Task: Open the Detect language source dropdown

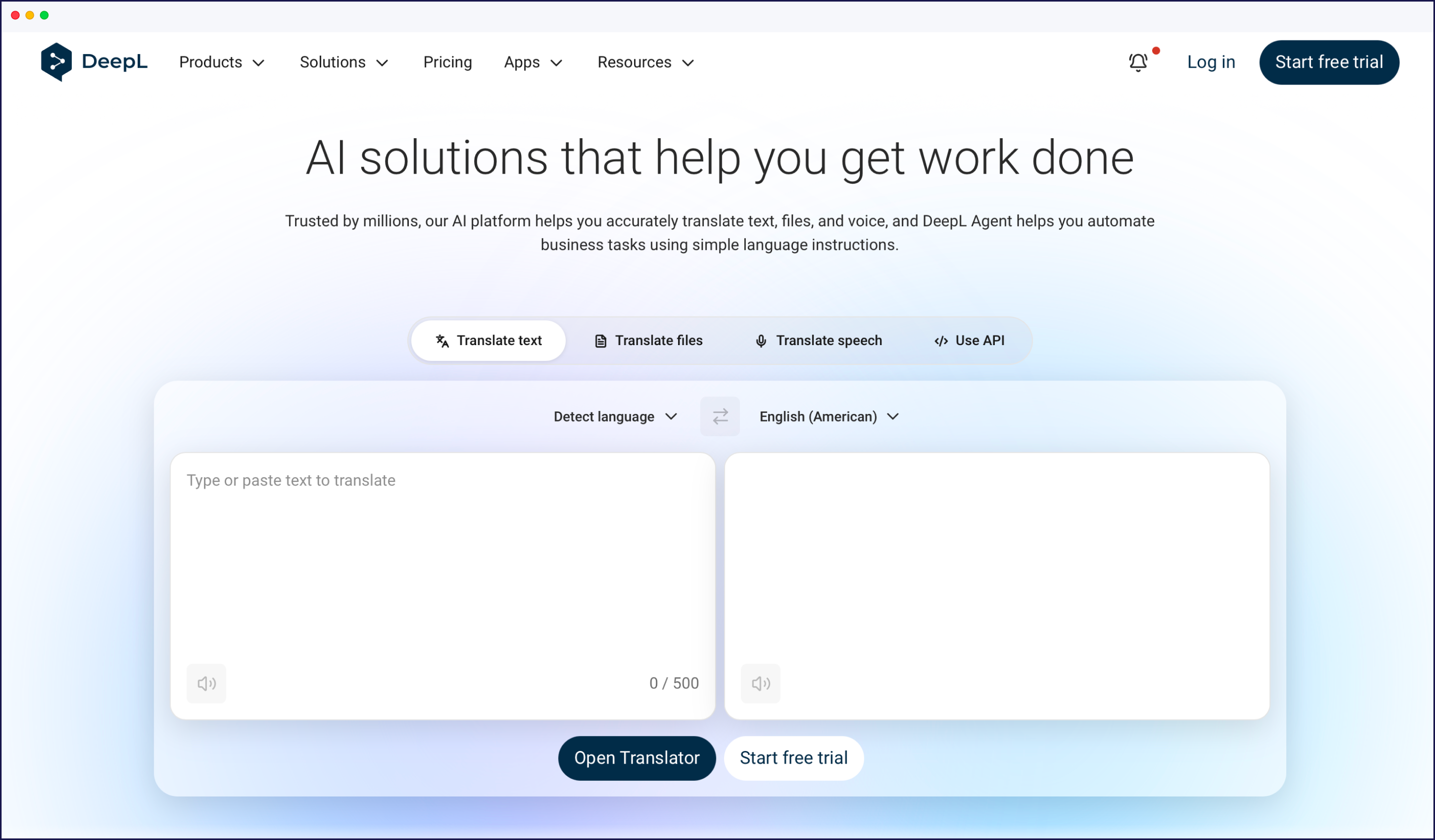Action: (x=616, y=417)
